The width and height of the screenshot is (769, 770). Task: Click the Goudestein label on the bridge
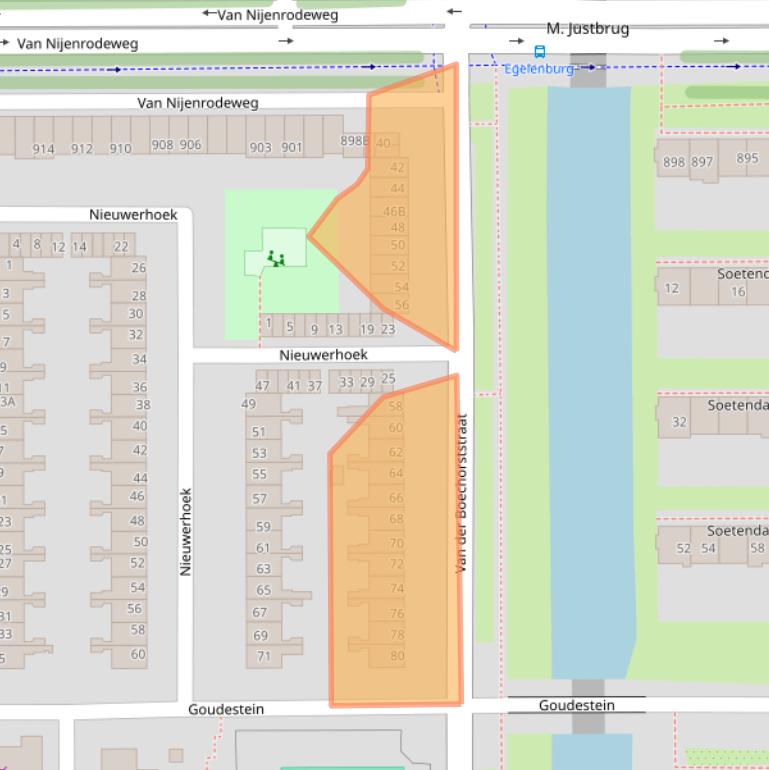pos(577,705)
